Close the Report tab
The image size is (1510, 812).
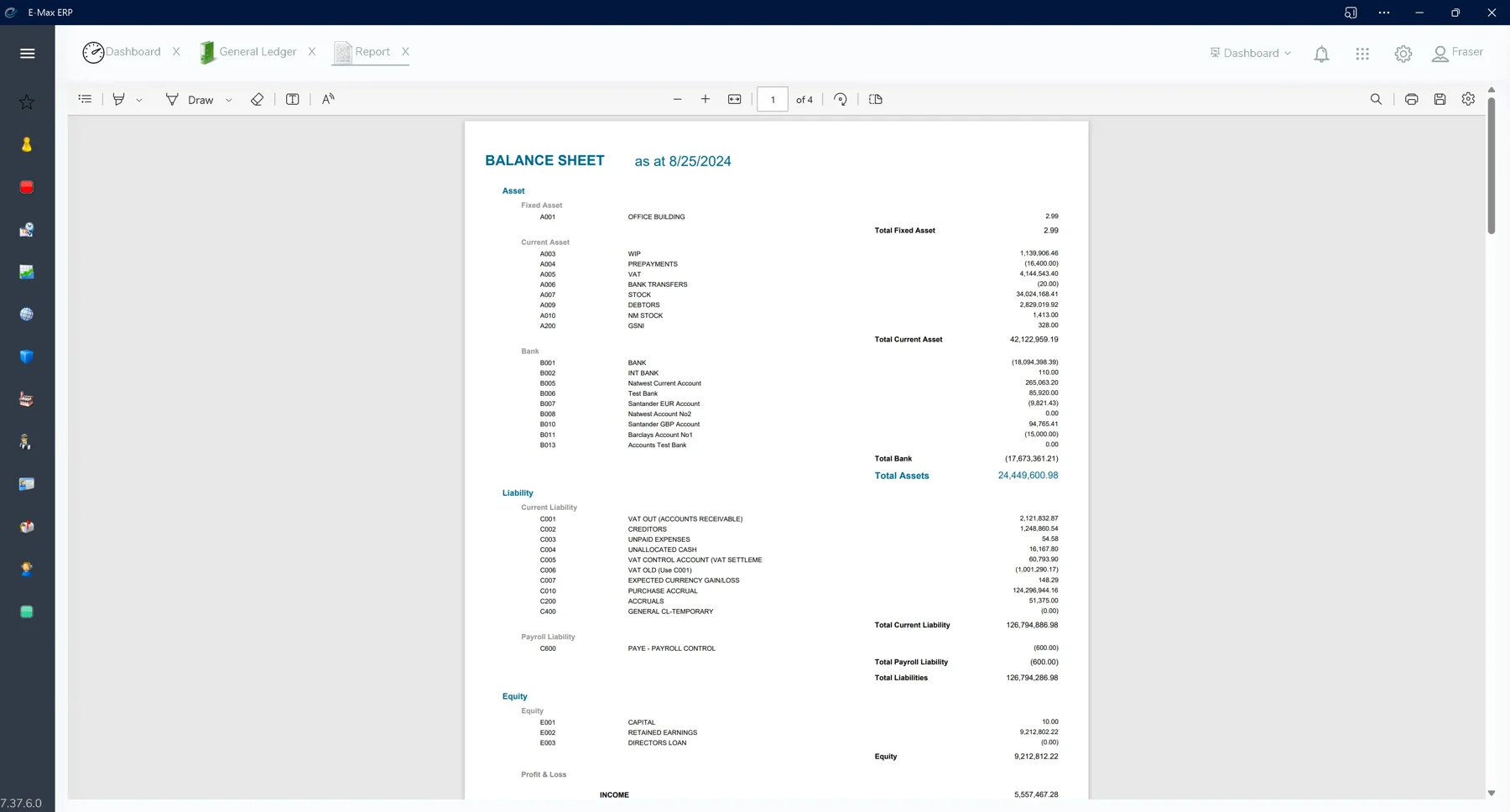(405, 52)
